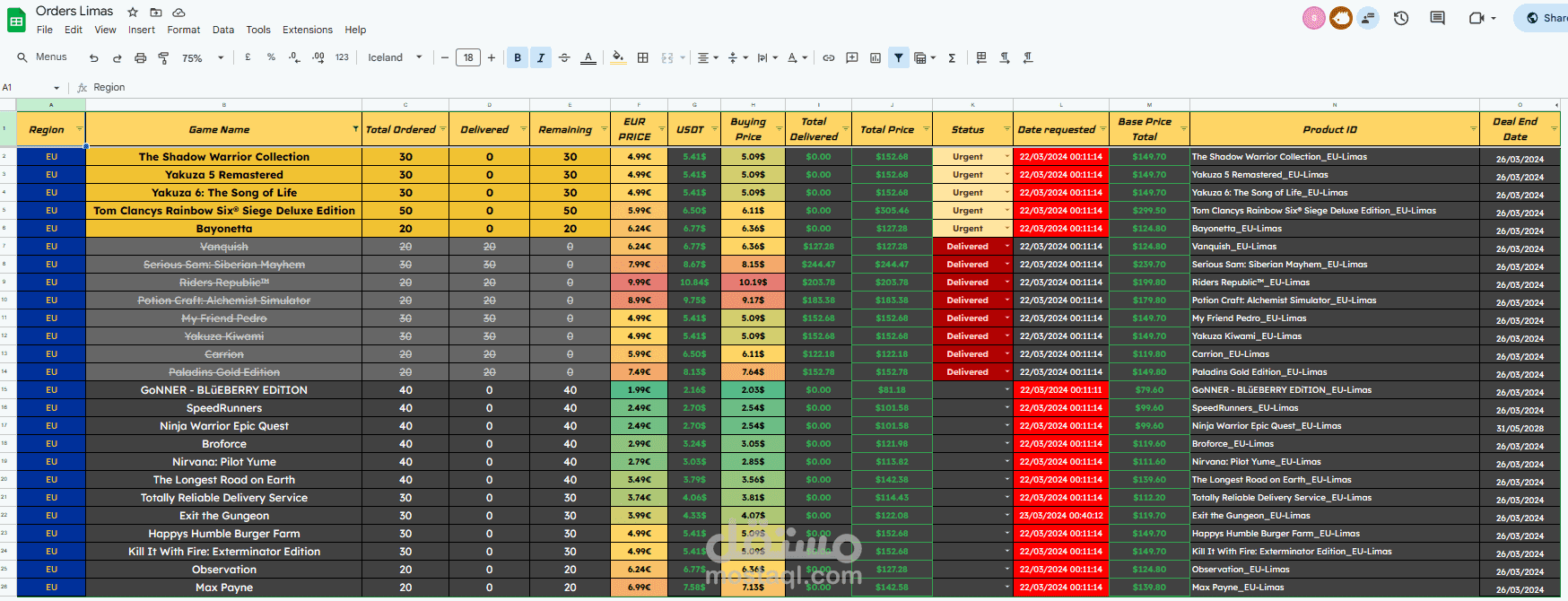Open the Edit menu

coord(74,30)
